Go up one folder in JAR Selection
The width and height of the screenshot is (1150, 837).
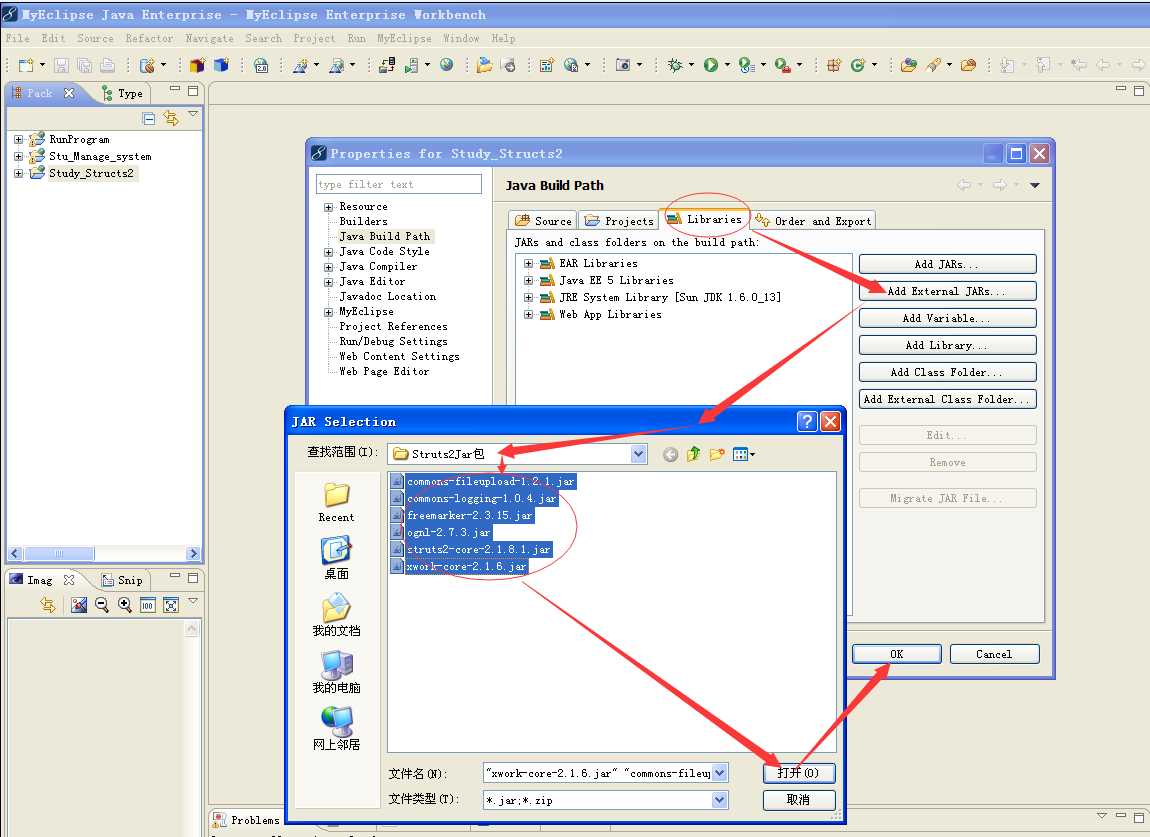pos(694,454)
